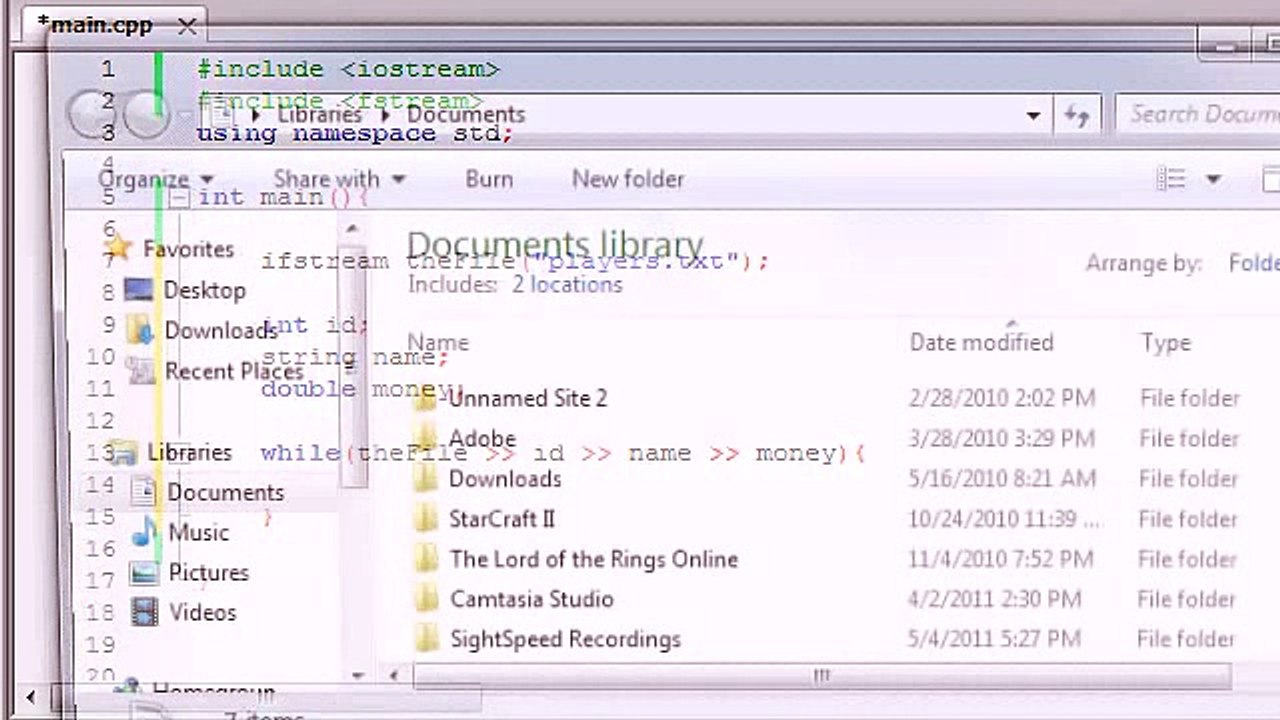Click the file list horizontal scrollbar
Image resolution: width=1280 pixels, height=720 pixels.
pyautogui.click(x=822, y=676)
